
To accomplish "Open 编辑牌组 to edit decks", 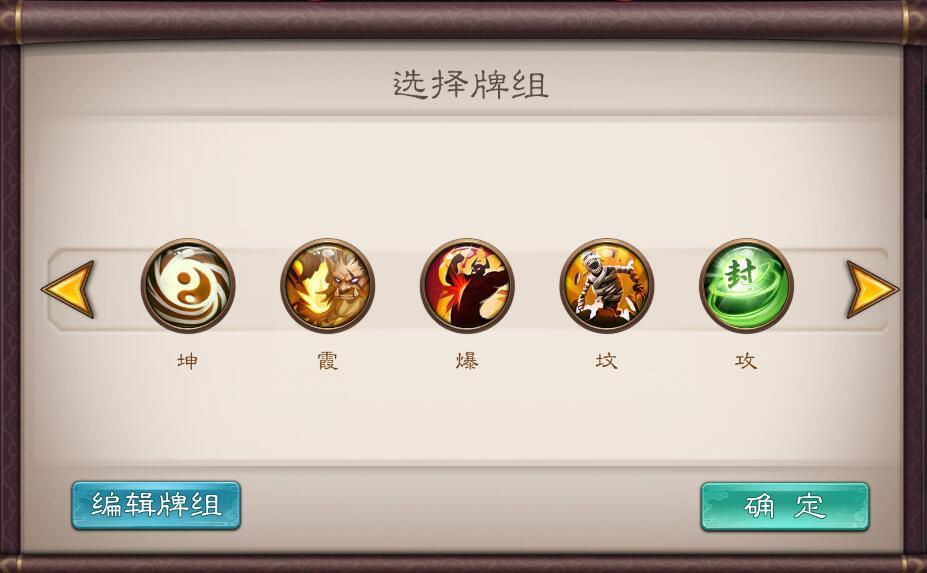I will point(156,506).
